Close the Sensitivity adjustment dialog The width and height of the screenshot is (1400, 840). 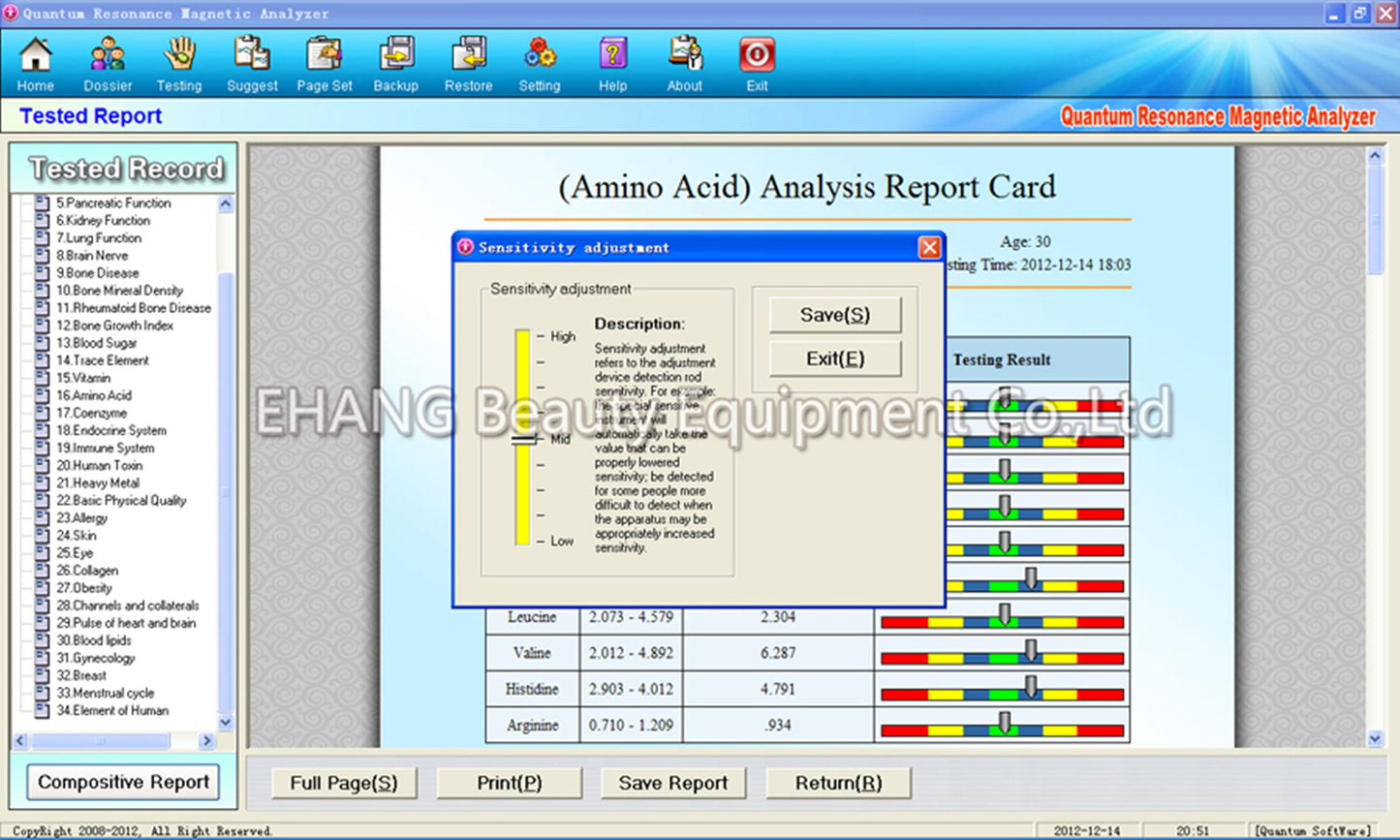point(929,248)
